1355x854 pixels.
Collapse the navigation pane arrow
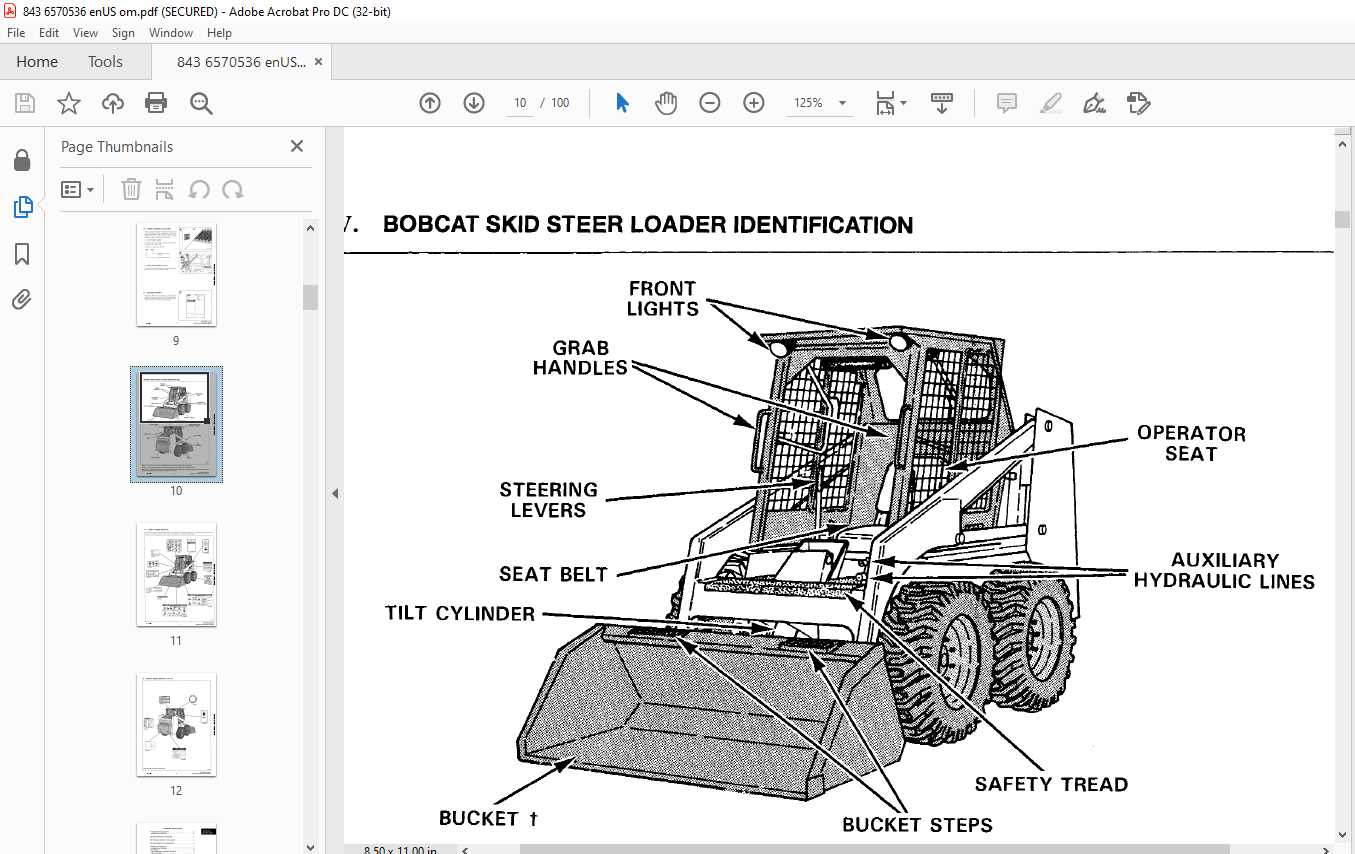[x=335, y=493]
